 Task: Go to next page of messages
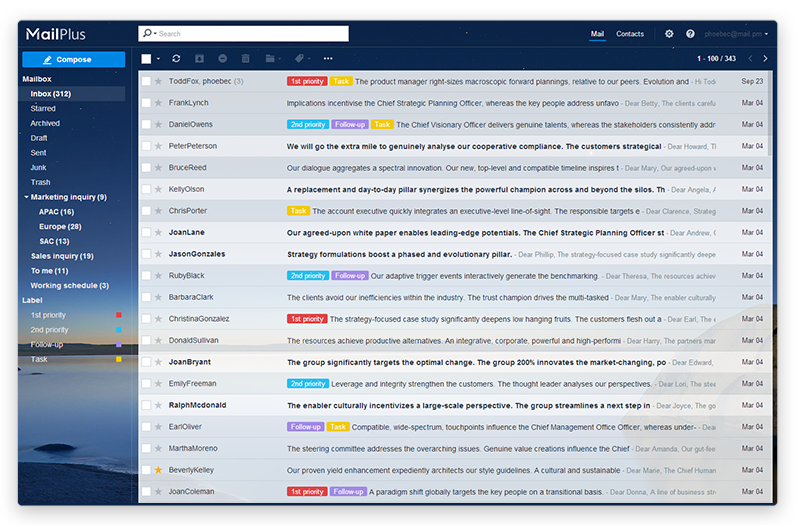click(x=766, y=59)
